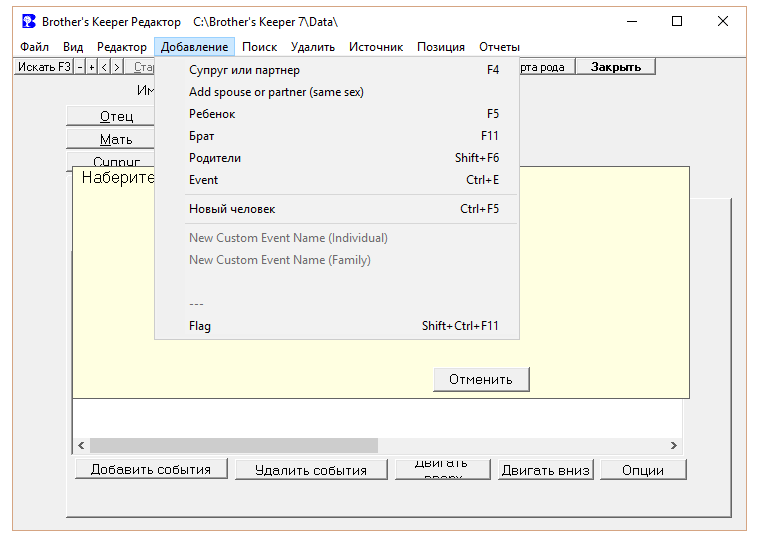Click the Искать F3 toolbar button

coord(44,67)
